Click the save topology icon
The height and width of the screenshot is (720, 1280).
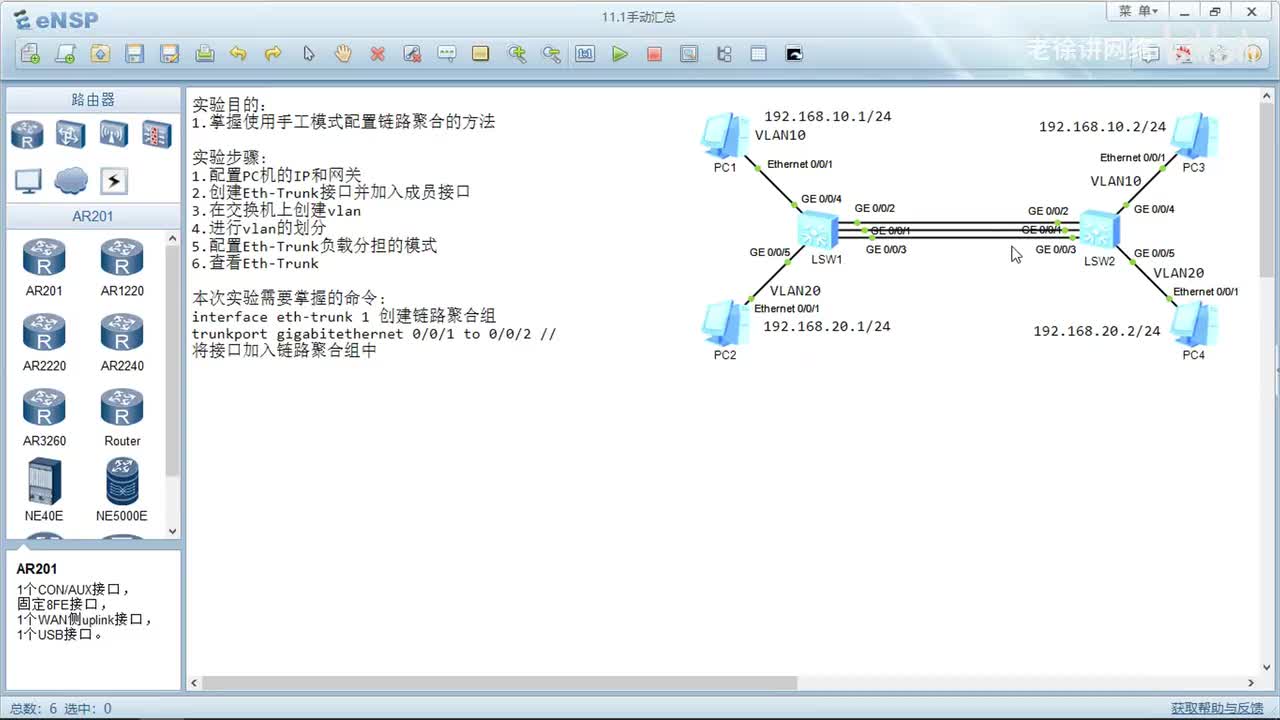click(135, 54)
